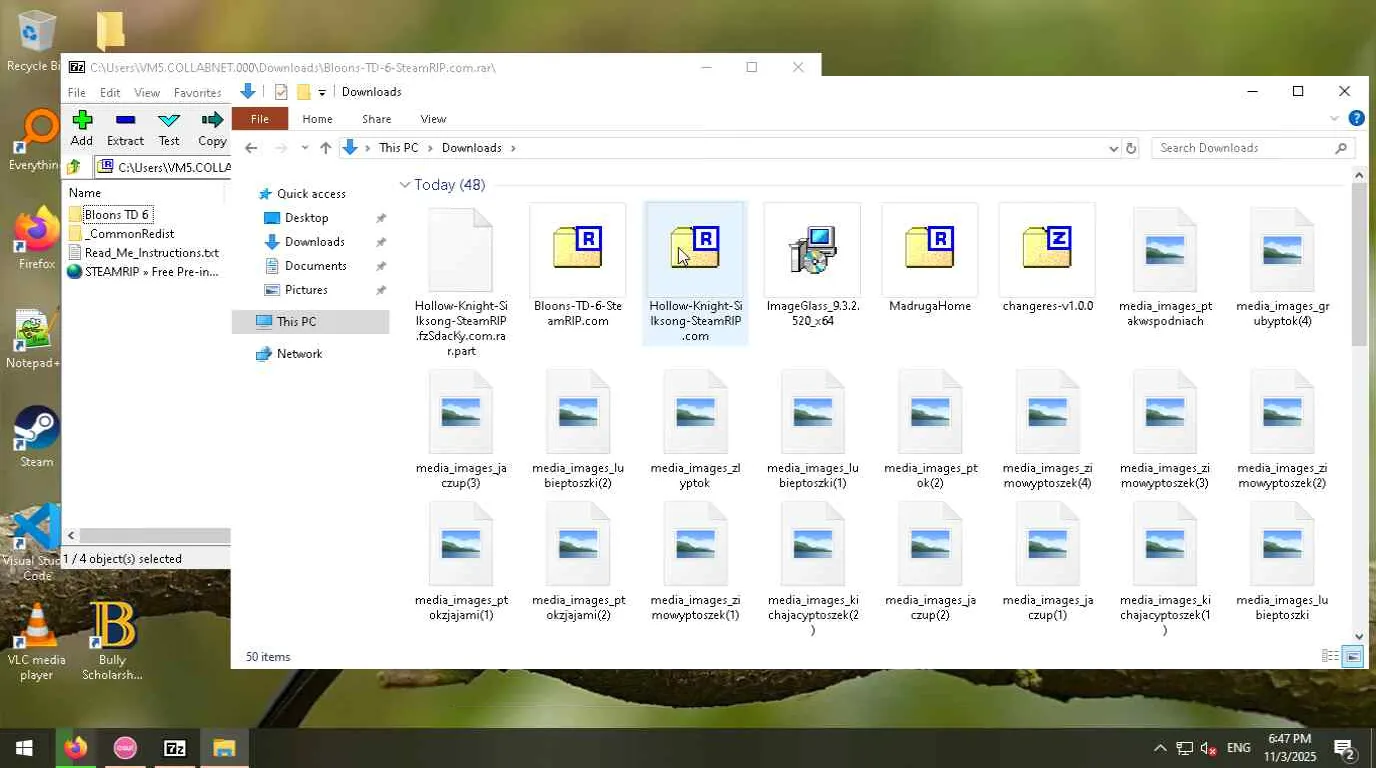
Task: Select This PC in navigation pane
Action: [310, 322]
